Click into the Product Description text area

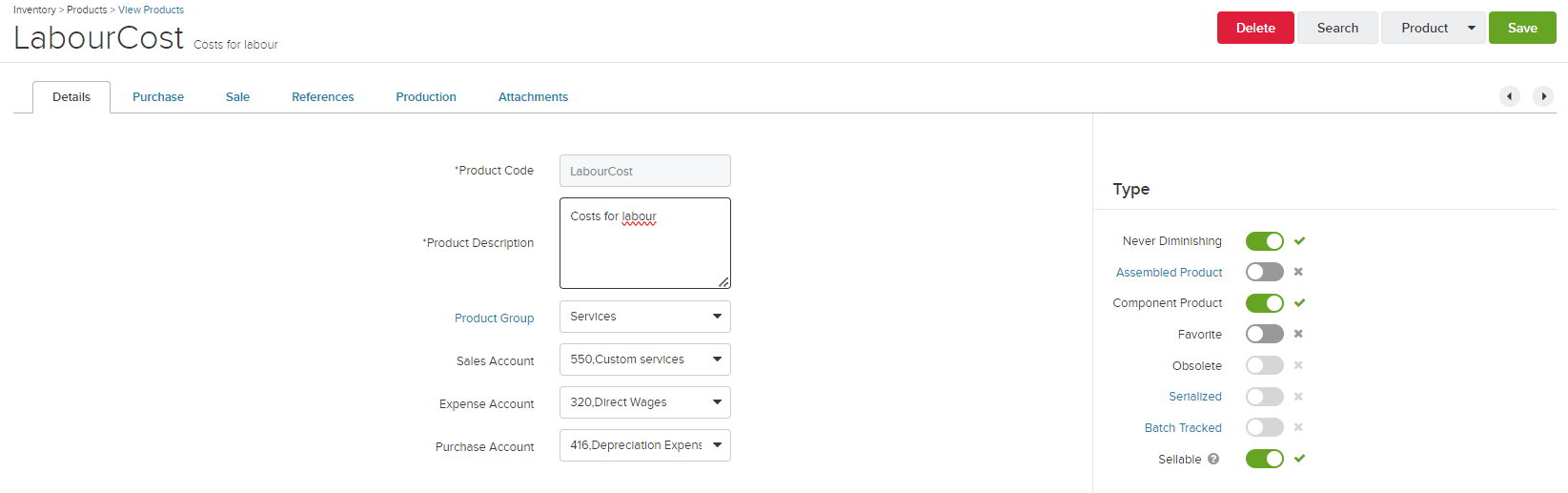click(645, 243)
